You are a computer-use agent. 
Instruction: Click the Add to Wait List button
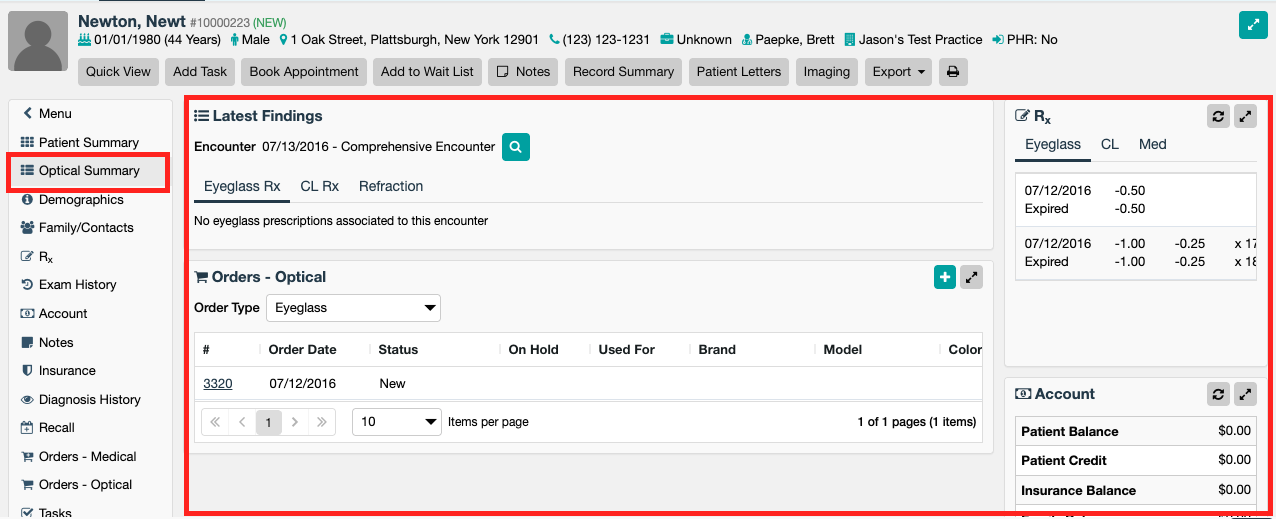click(427, 72)
